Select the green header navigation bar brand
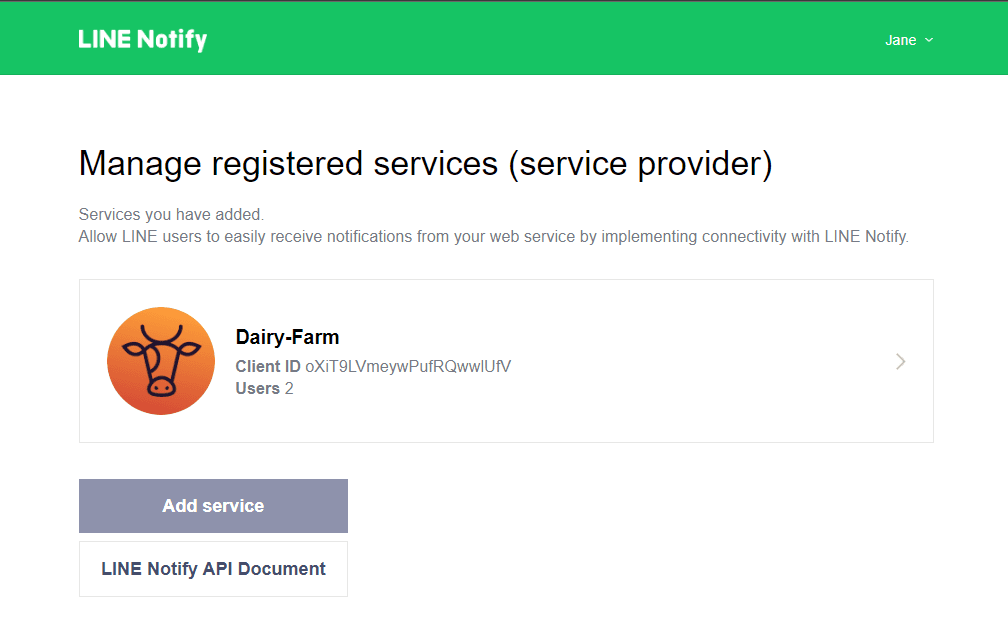The width and height of the screenshot is (1008, 625). click(x=142, y=38)
